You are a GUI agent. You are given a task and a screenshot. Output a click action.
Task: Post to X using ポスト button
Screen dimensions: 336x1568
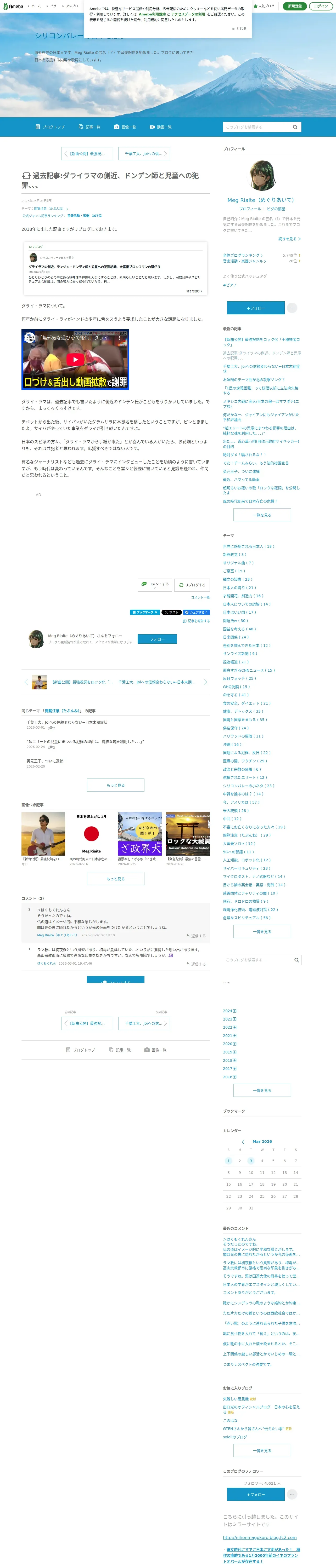pyautogui.click(x=171, y=612)
